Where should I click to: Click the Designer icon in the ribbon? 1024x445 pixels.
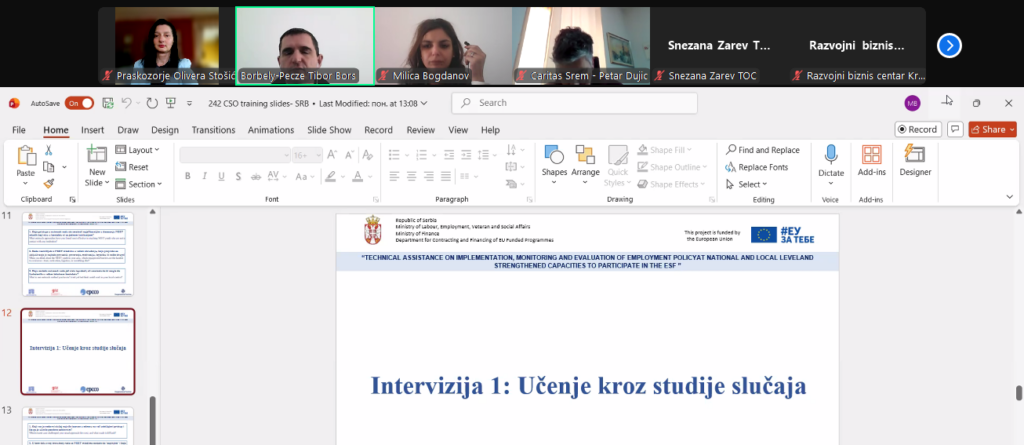tap(914, 160)
